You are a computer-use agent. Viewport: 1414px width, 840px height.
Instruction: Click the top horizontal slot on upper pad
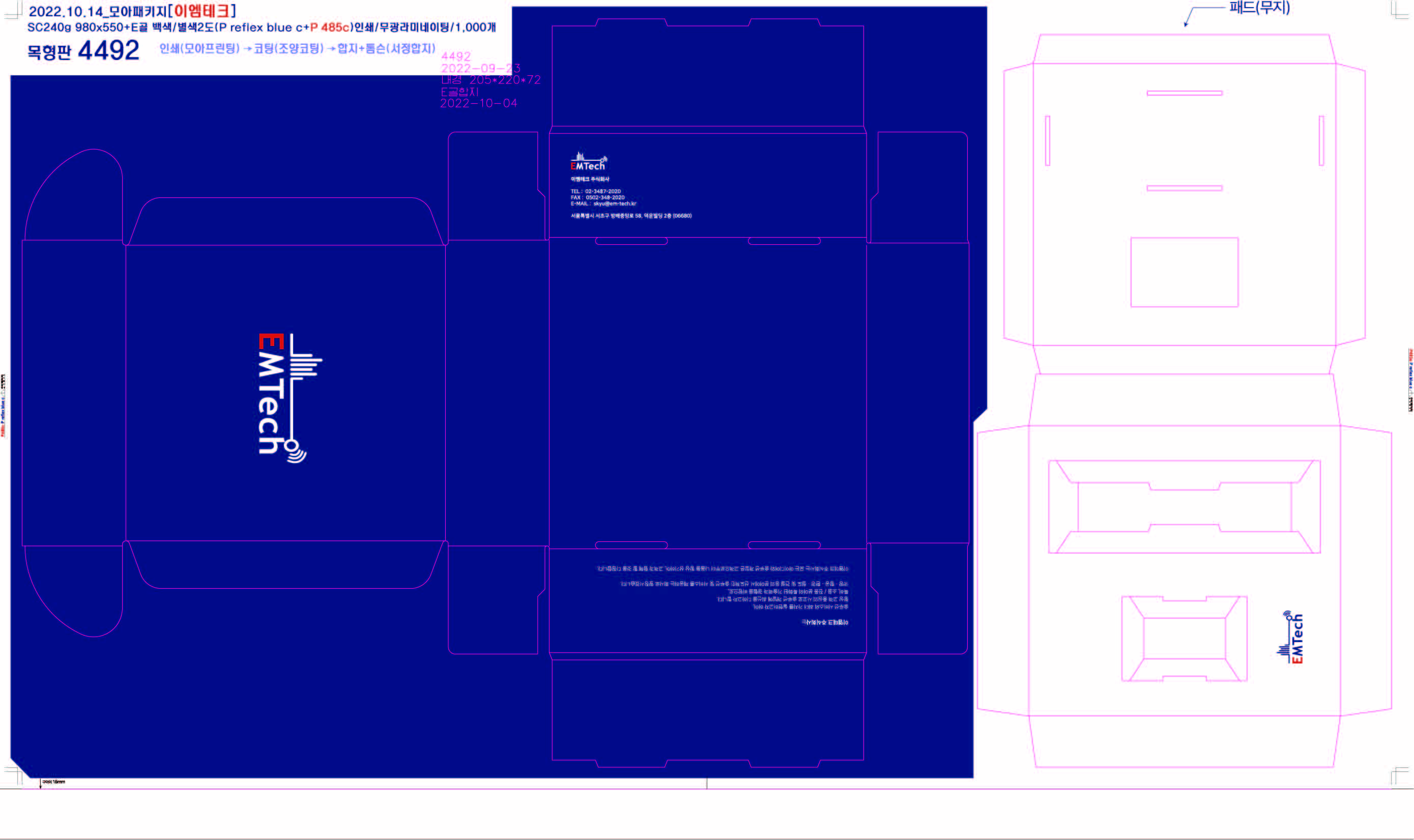coord(1184,93)
